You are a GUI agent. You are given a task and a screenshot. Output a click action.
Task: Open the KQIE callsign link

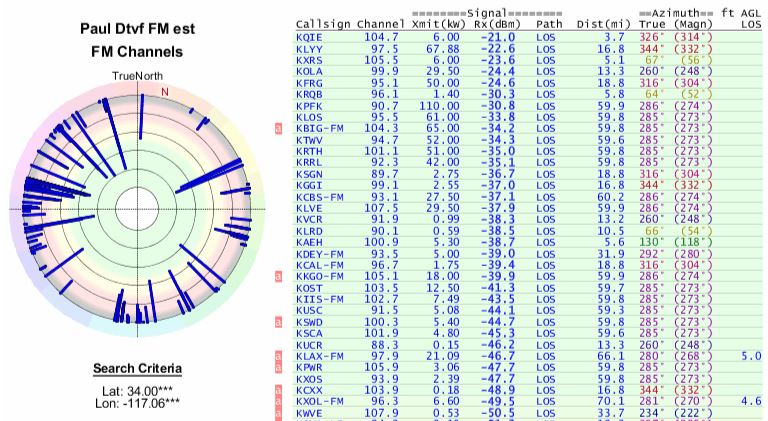(310, 35)
